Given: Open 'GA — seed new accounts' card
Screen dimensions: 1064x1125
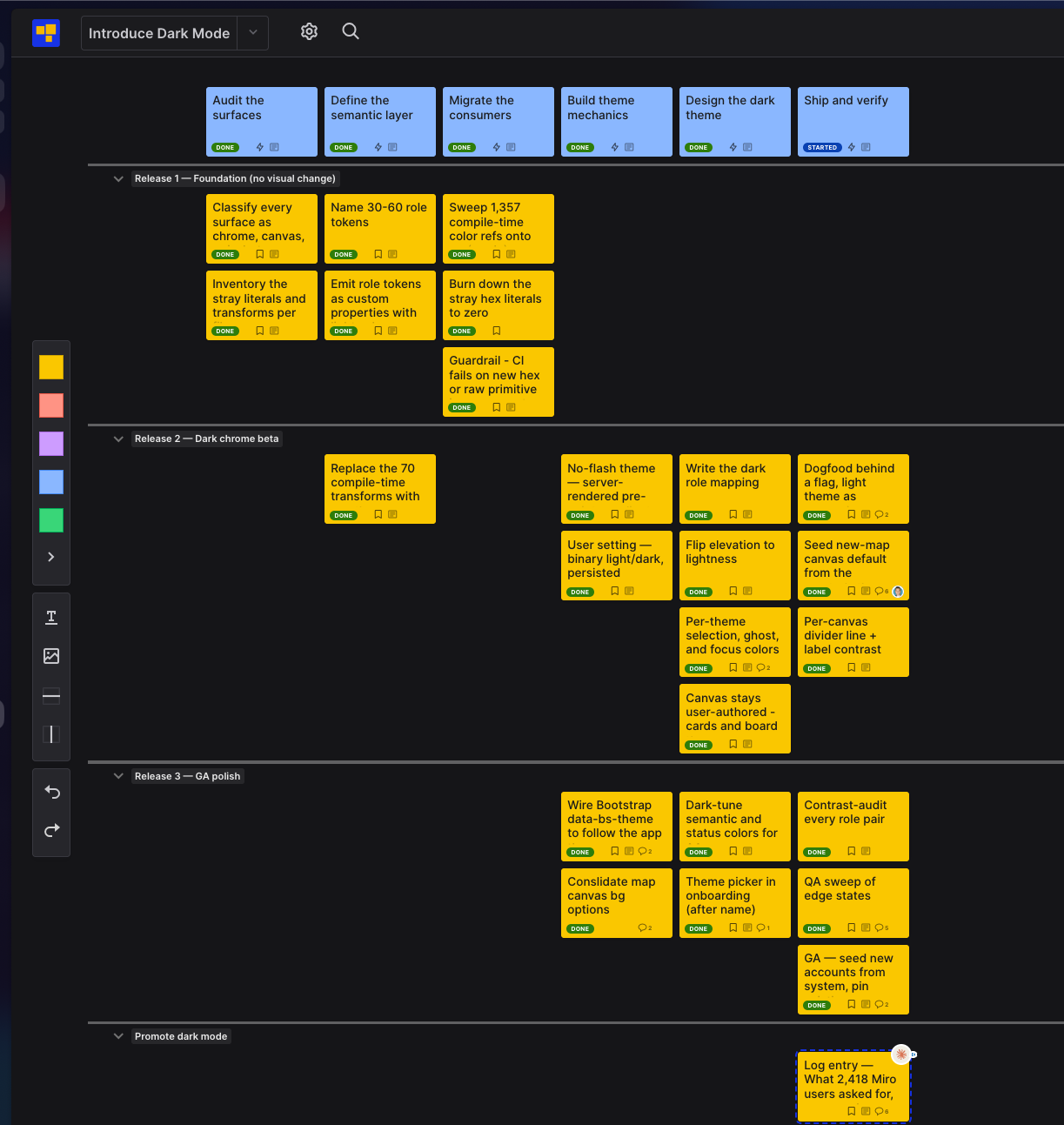Looking at the screenshot, I should pyautogui.click(x=853, y=980).
